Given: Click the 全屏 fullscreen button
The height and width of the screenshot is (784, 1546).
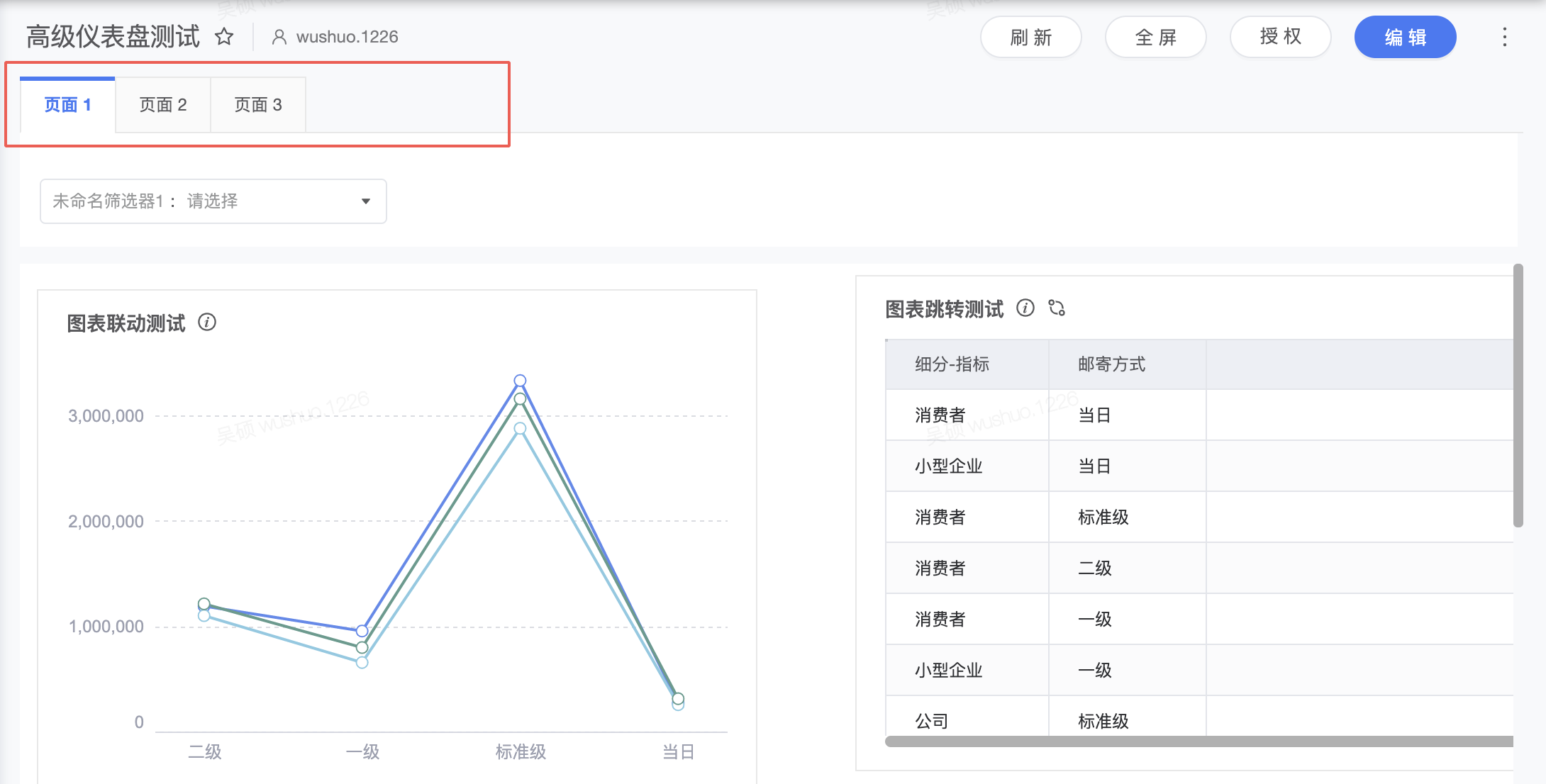Looking at the screenshot, I should 1155,37.
